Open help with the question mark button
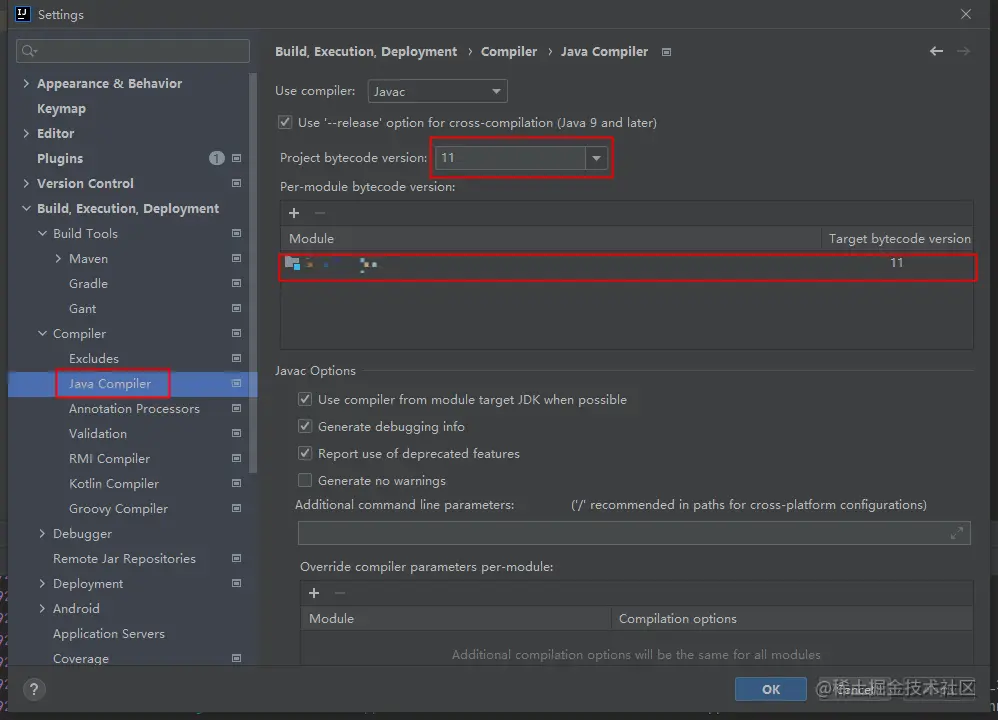 click(x=34, y=689)
